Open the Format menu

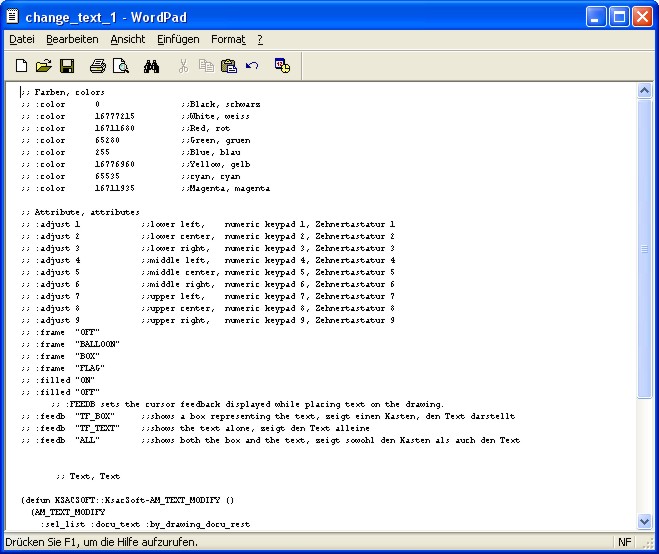(x=228, y=39)
